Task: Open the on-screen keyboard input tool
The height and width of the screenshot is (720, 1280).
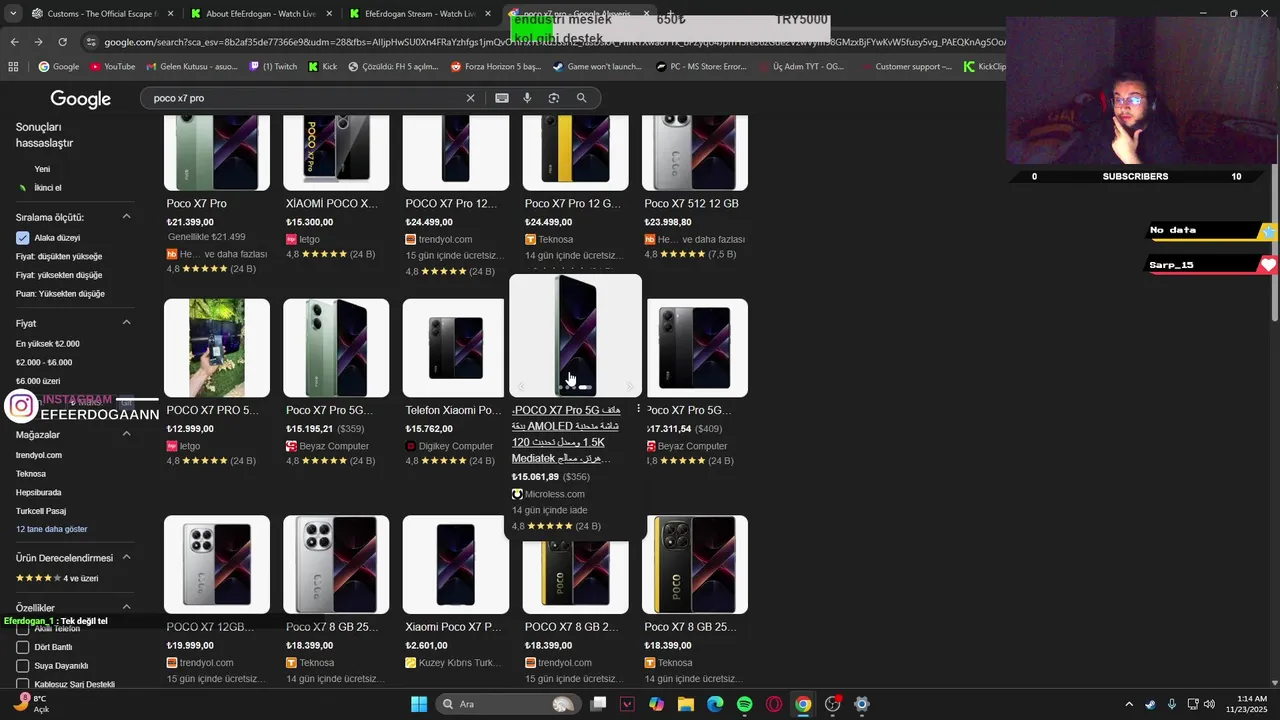Action: 502,98
